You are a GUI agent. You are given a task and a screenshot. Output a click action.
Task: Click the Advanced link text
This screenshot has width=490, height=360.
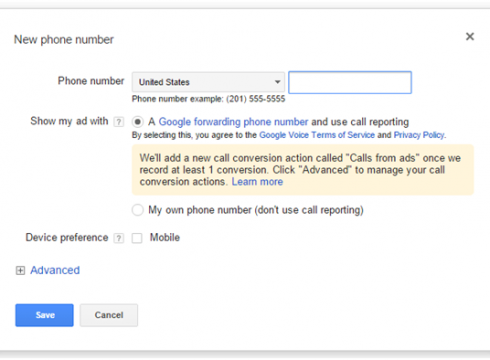click(55, 270)
